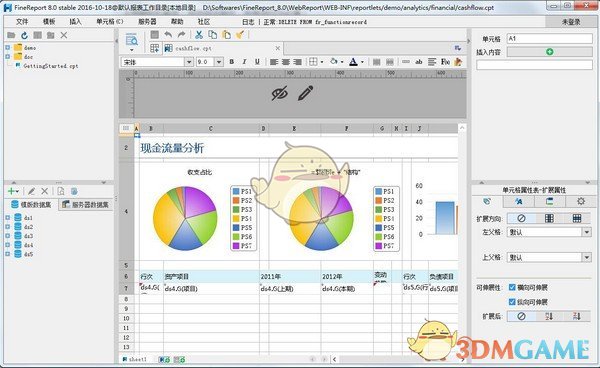
Task: Open the 文件 menu
Action: pyautogui.click(x=22, y=22)
